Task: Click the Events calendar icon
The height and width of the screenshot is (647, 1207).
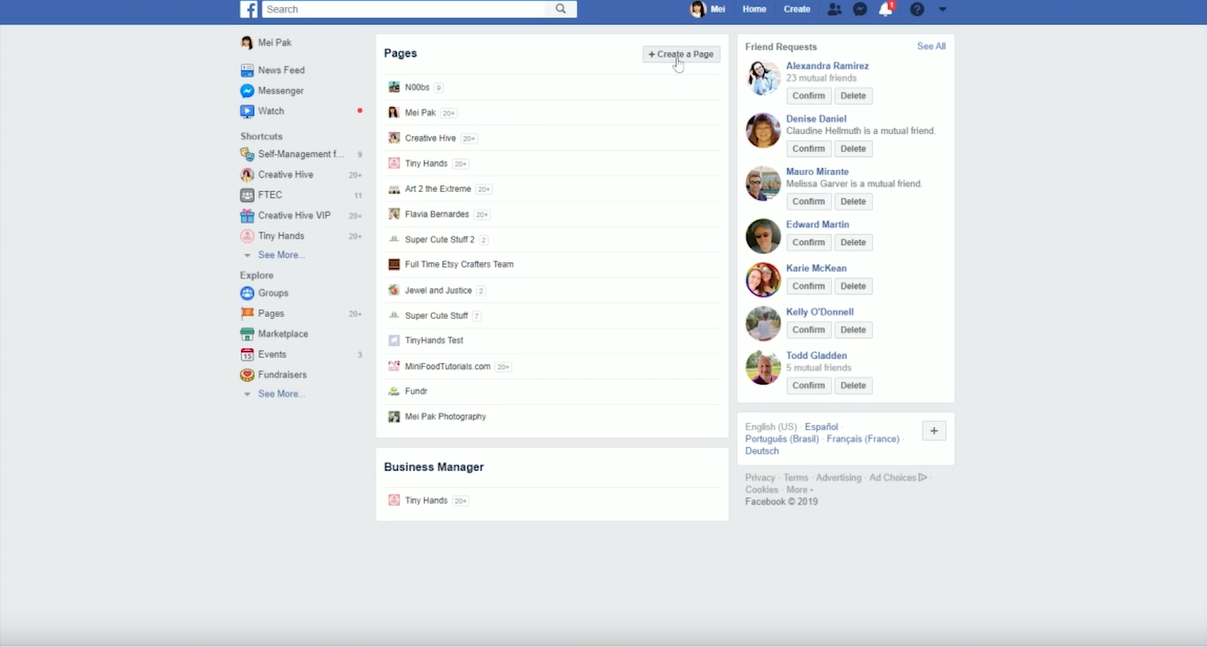Action: pyautogui.click(x=246, y=353)
